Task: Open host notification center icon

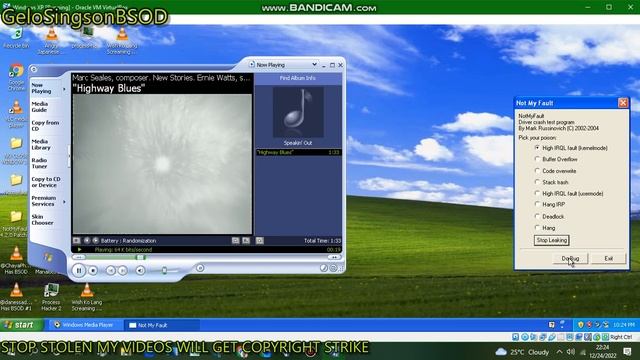Action: tap(627, 352)
